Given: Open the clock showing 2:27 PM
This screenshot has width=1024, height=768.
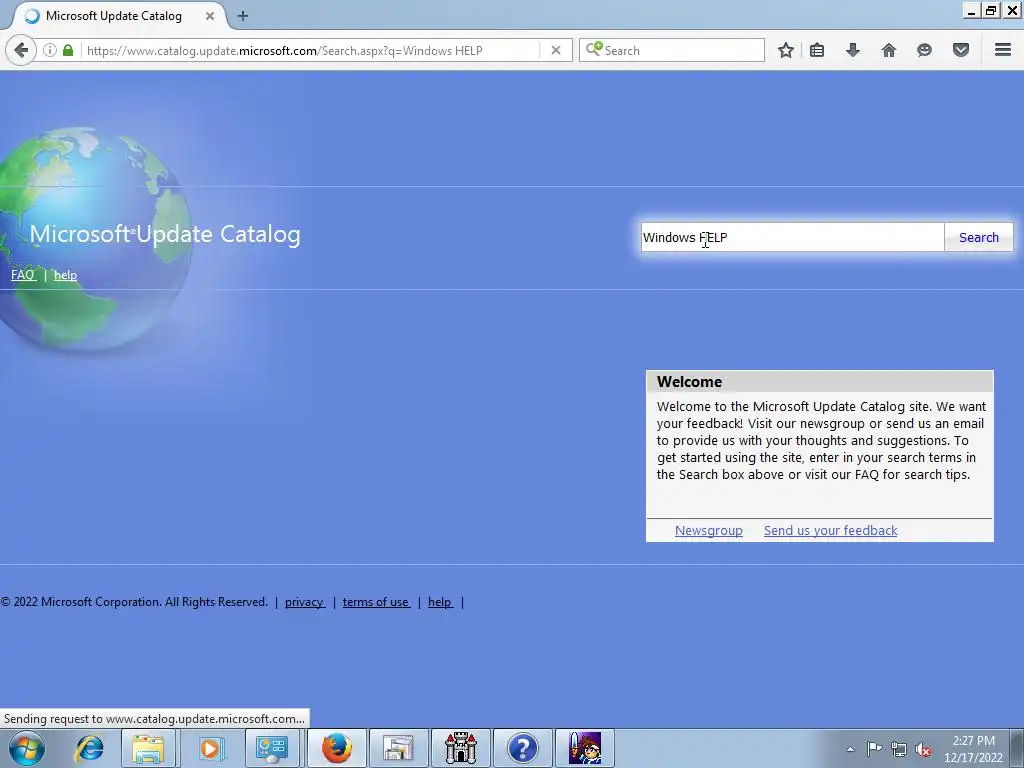Looking at the screenshot, I should (973, 749).
